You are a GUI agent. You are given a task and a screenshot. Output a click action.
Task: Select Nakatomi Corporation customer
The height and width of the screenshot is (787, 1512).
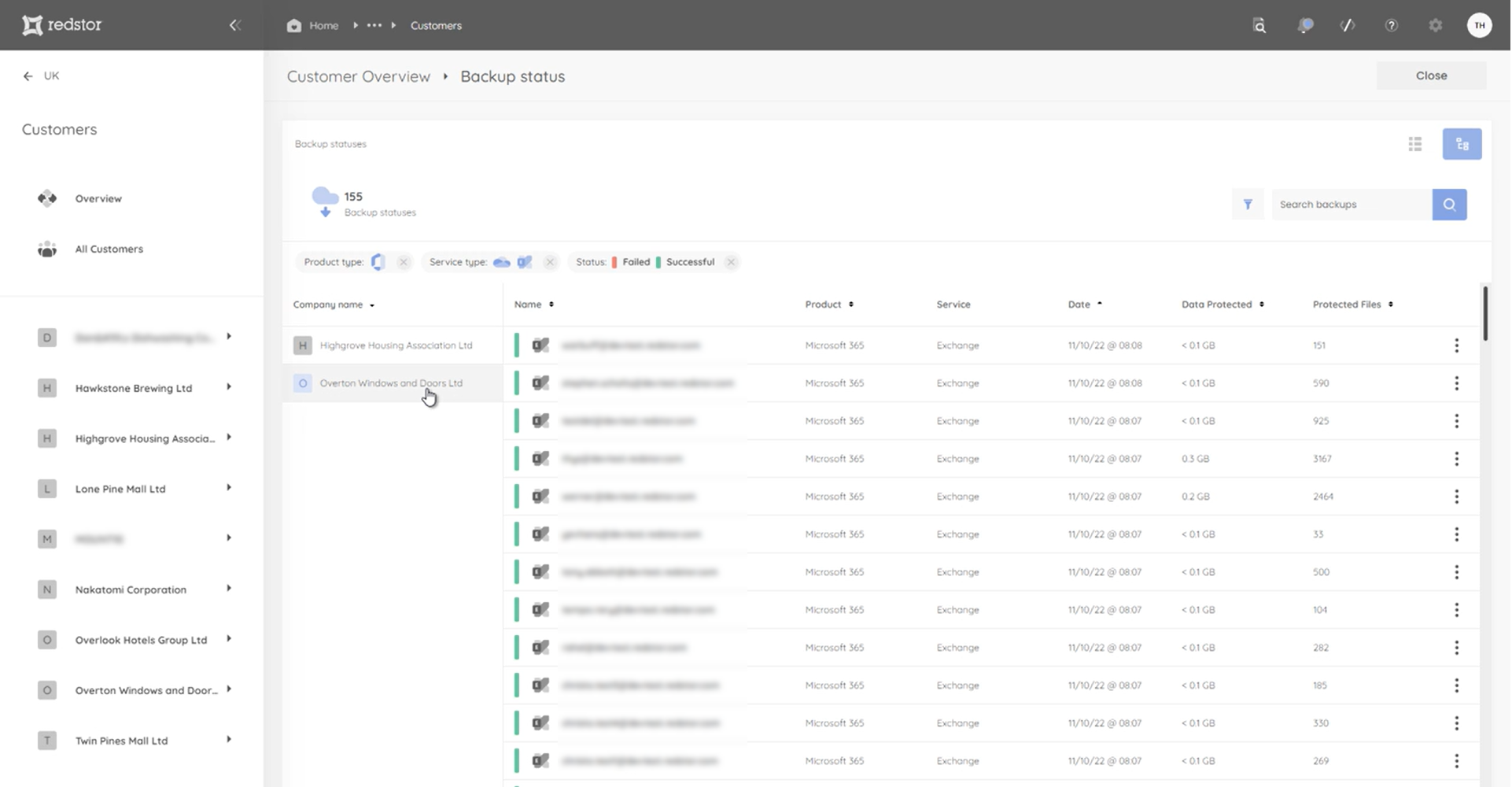(131, 590)
